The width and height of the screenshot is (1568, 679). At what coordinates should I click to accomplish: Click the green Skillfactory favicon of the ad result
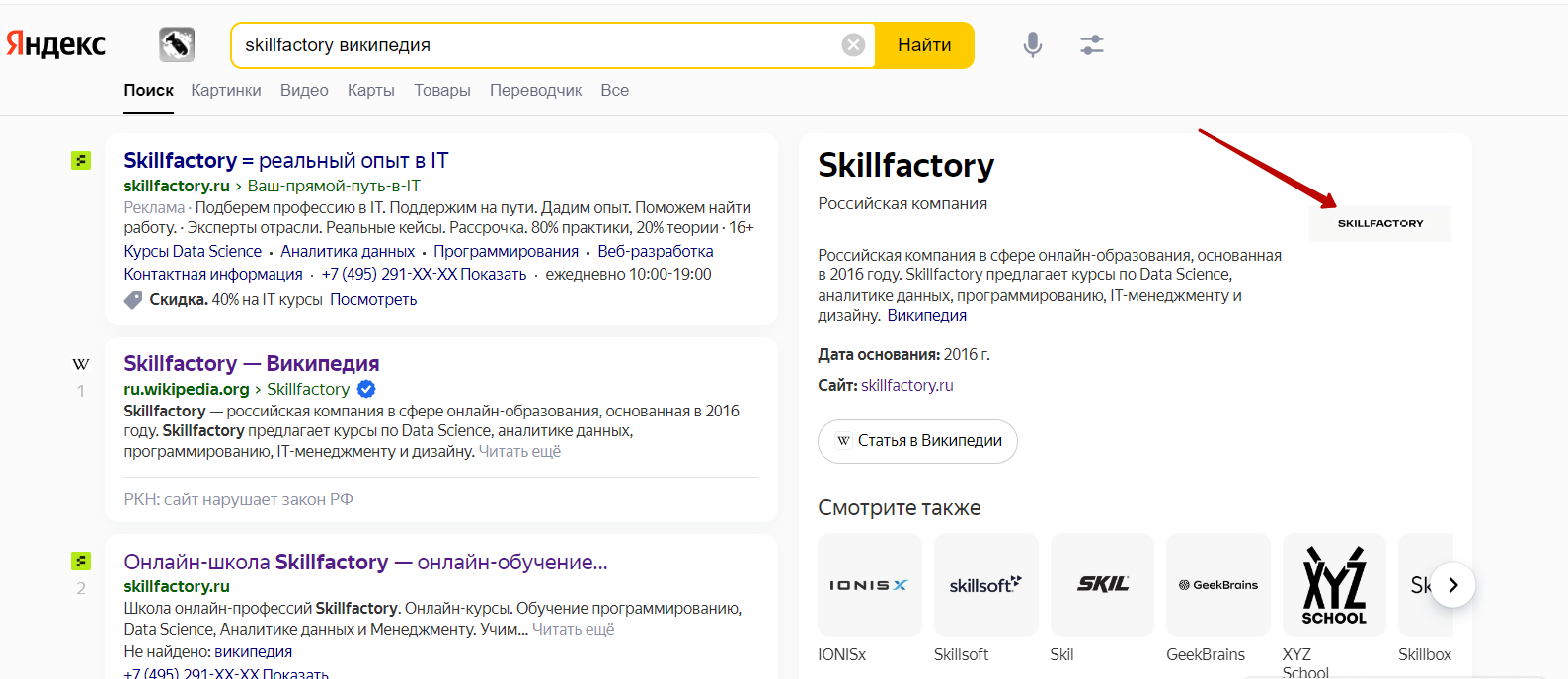pos(81,160)
